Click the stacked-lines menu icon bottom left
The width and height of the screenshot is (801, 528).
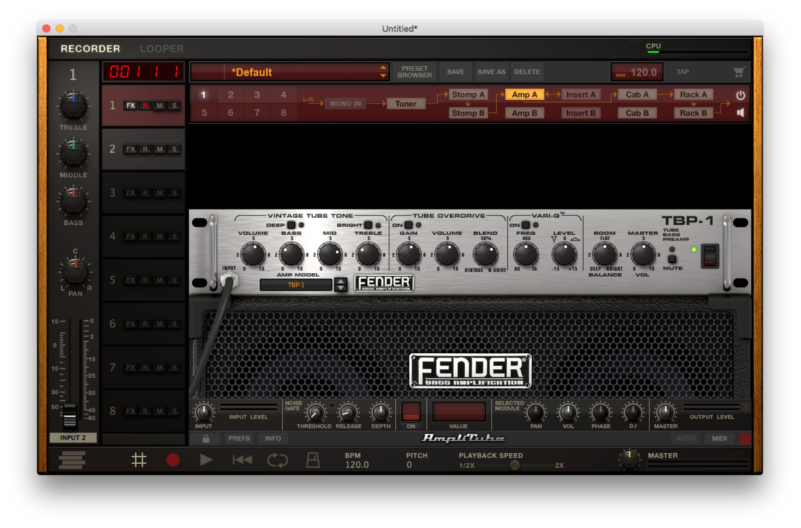[x=72, y=460]
